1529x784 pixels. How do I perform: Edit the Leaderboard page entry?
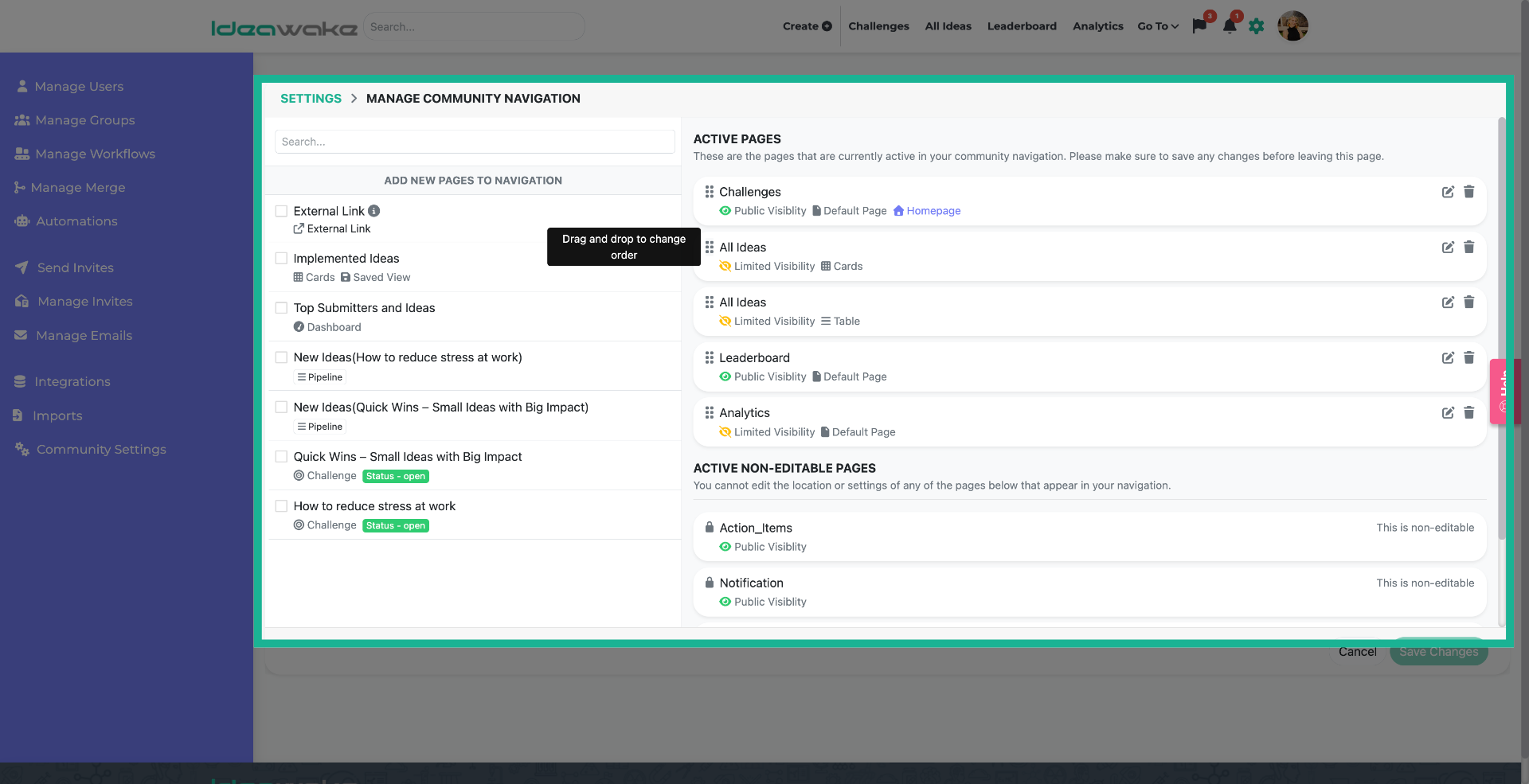coord(1448,358)
